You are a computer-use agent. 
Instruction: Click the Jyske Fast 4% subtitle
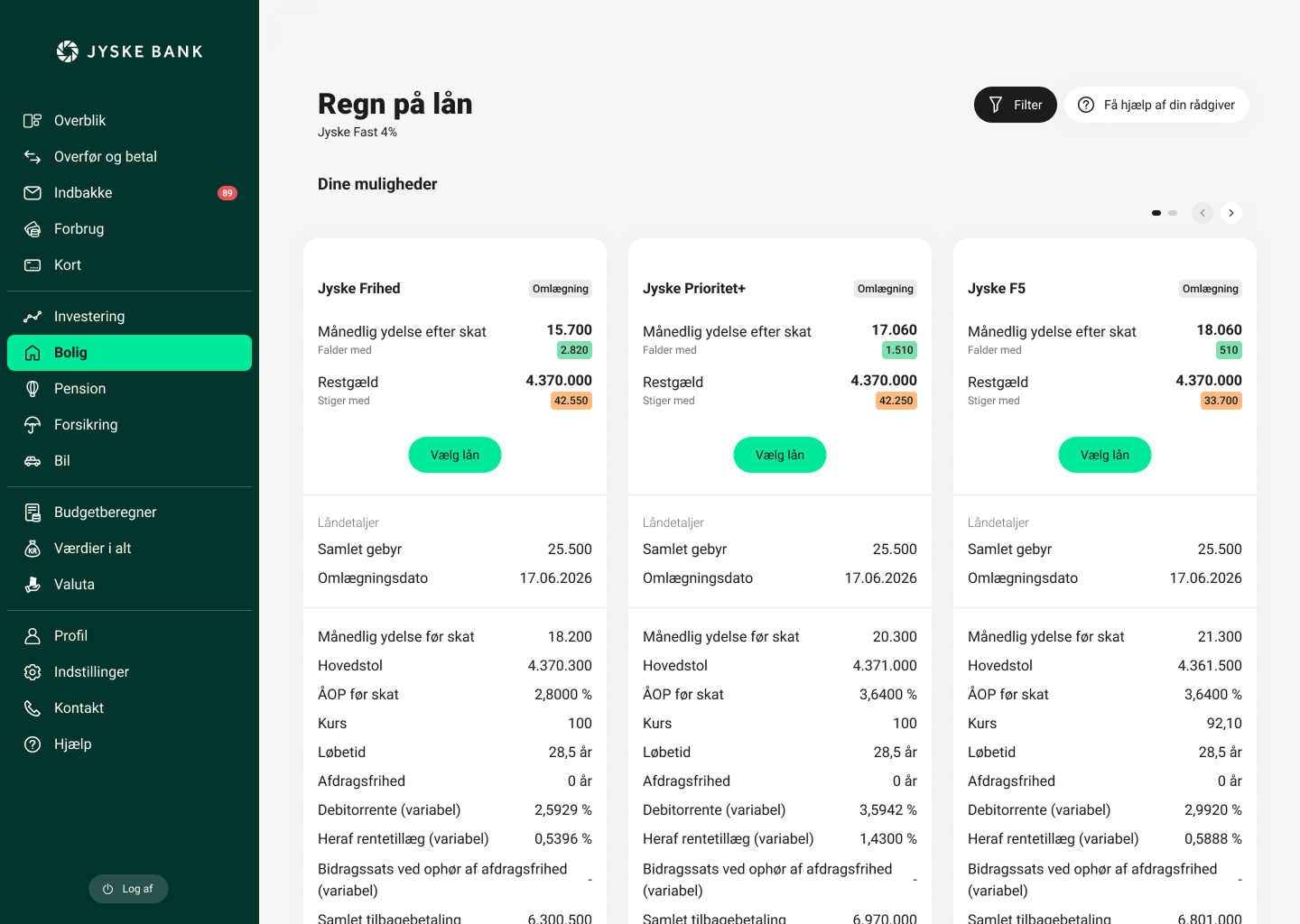click(x=357, y=132)
